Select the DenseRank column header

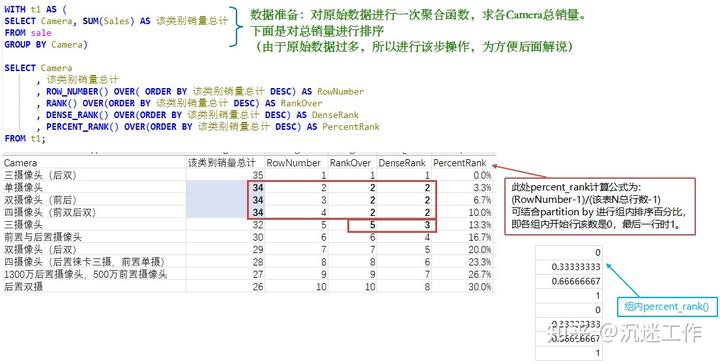(x=404, y=163)
